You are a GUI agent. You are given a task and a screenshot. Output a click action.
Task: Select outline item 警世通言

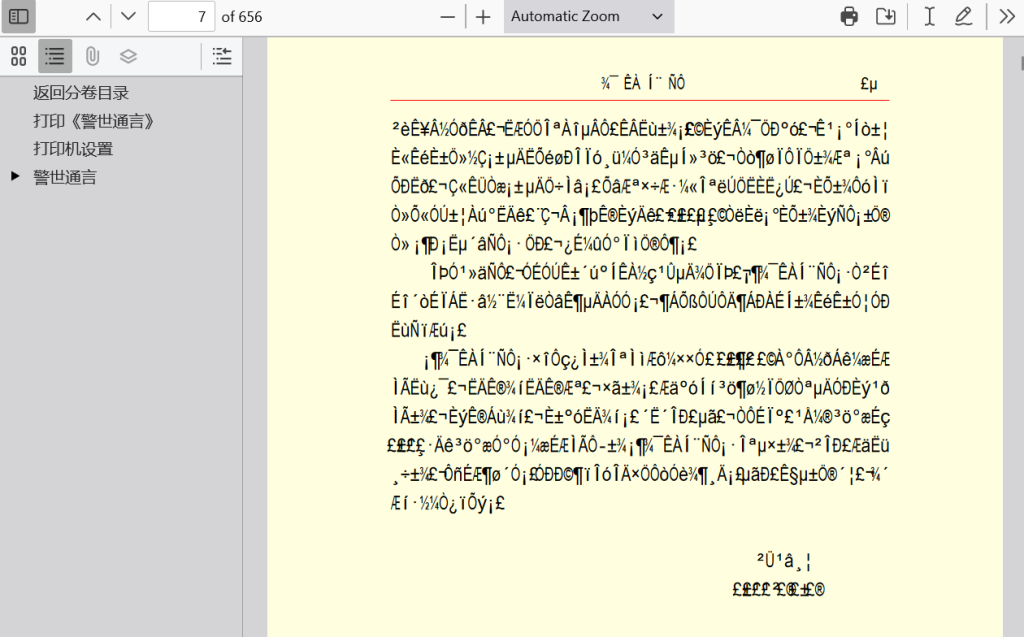[65, 177]
